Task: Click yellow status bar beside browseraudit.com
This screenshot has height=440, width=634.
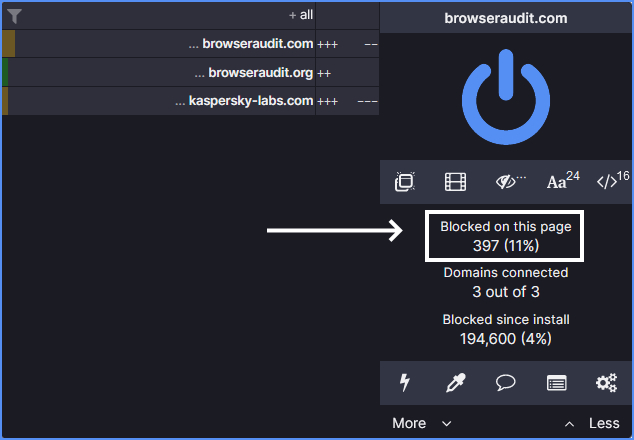Action: pyautogui.click(x=8, y=44)
